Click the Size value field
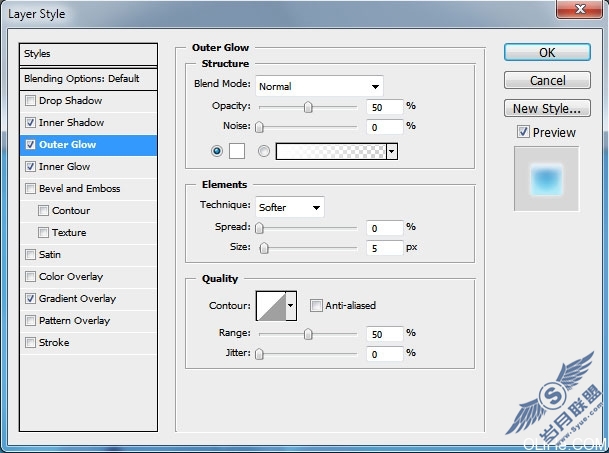This screenshot has height=453, width=609. coord(385,247)
